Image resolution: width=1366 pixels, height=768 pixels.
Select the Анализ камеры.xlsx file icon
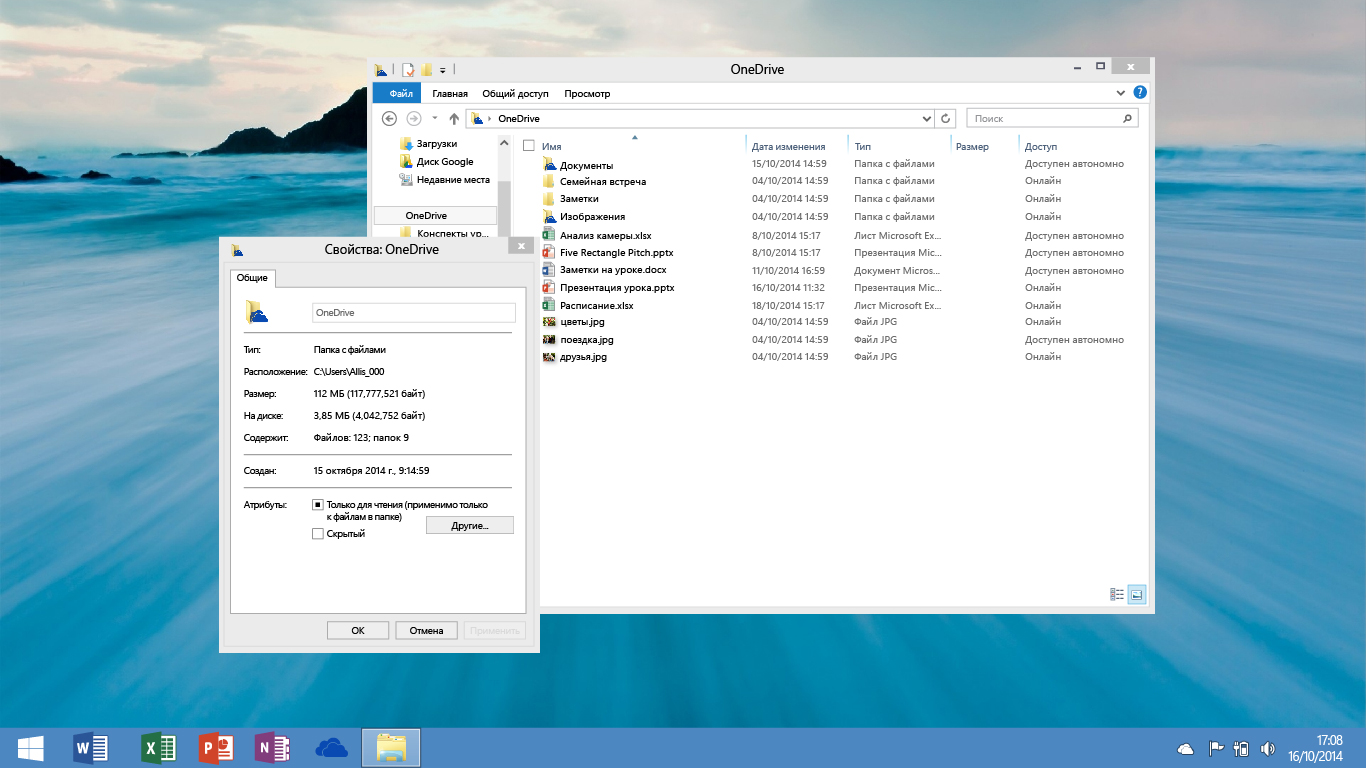click(549, 234)
